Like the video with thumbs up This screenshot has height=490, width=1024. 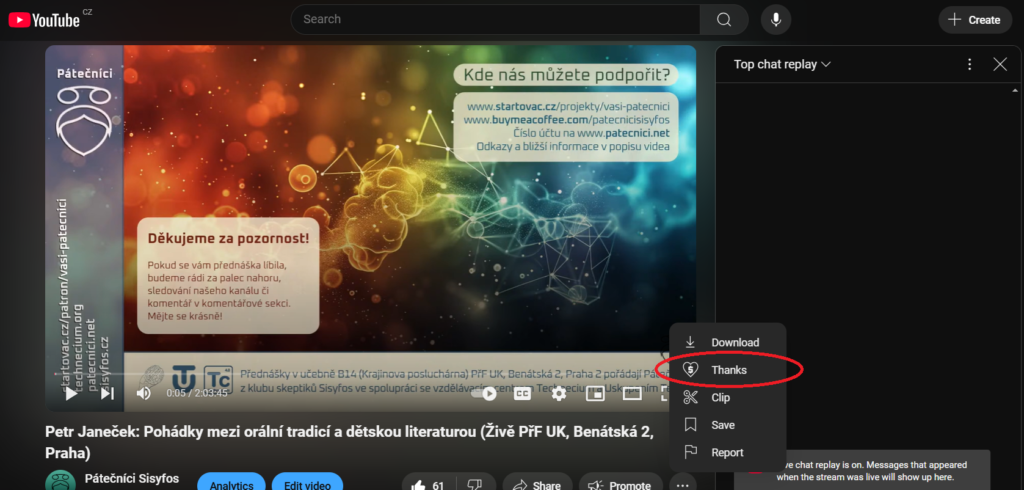[x=428, y=485]
